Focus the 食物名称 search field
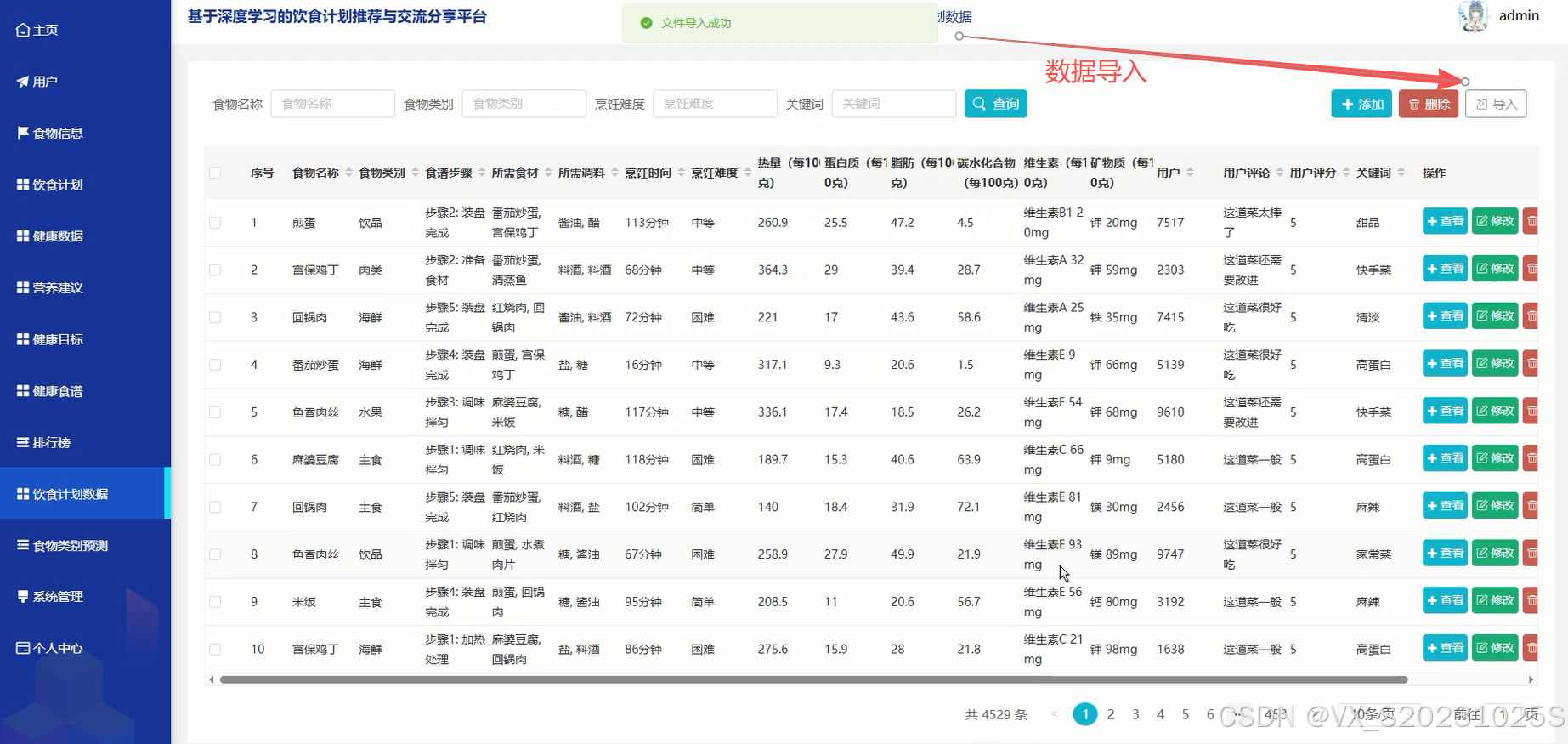Image resolution: width=1568 pixels, height=744 pixels. click(332, 104)
